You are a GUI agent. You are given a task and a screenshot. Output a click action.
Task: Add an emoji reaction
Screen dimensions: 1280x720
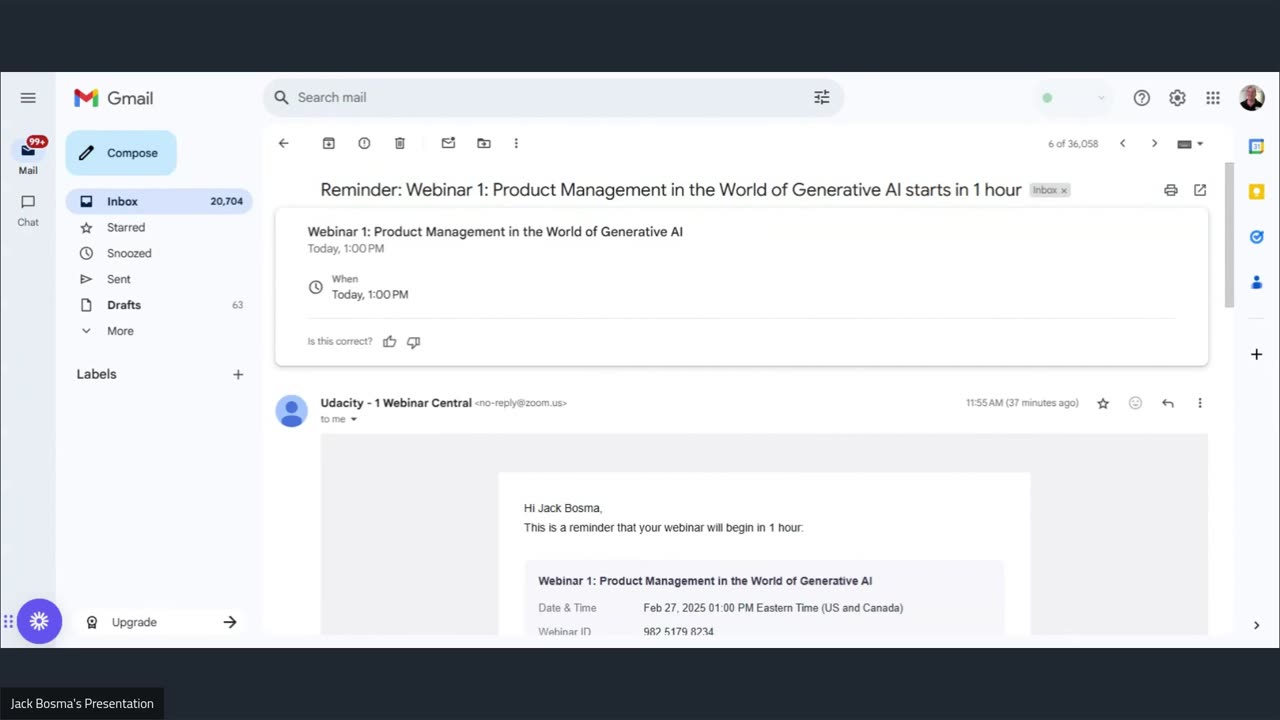[x=1135, y=403]
